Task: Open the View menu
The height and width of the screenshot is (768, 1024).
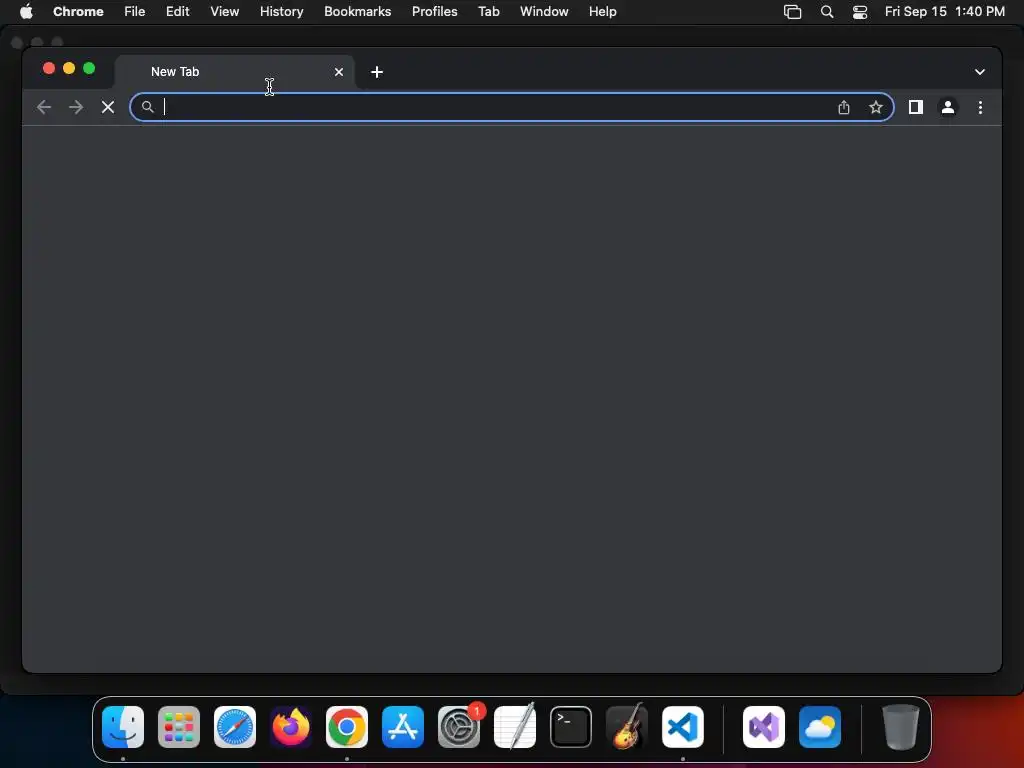Action: pyautogui.click(x=224, y=11)
